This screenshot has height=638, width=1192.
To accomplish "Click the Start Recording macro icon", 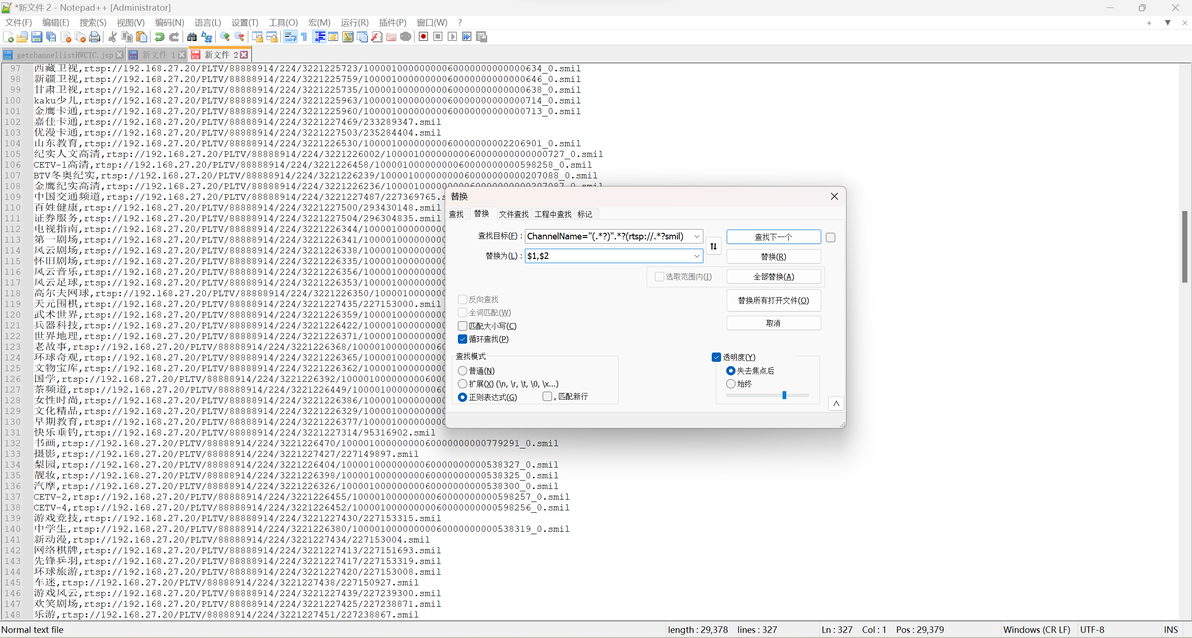I will coord(423,37).
